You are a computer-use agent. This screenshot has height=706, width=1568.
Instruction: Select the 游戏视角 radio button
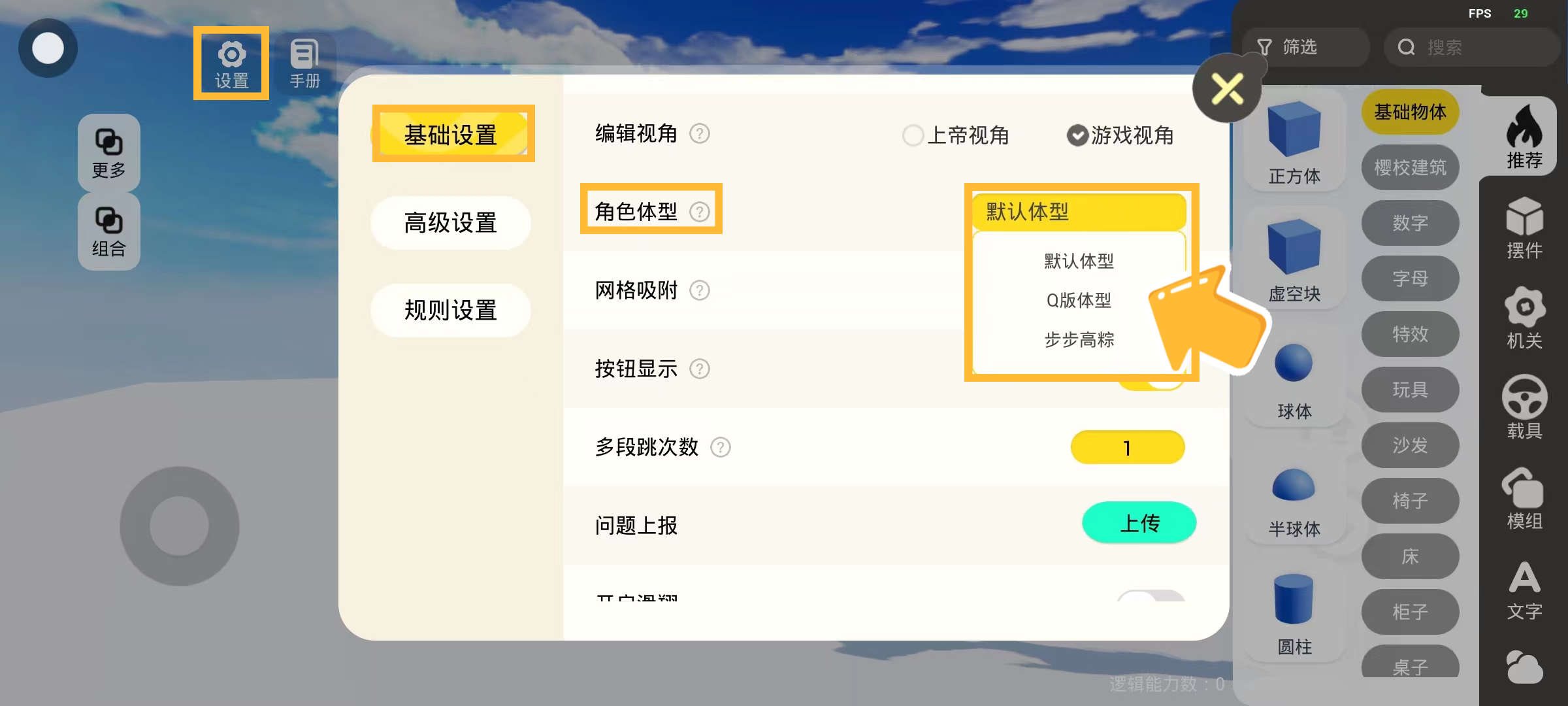1077,135
